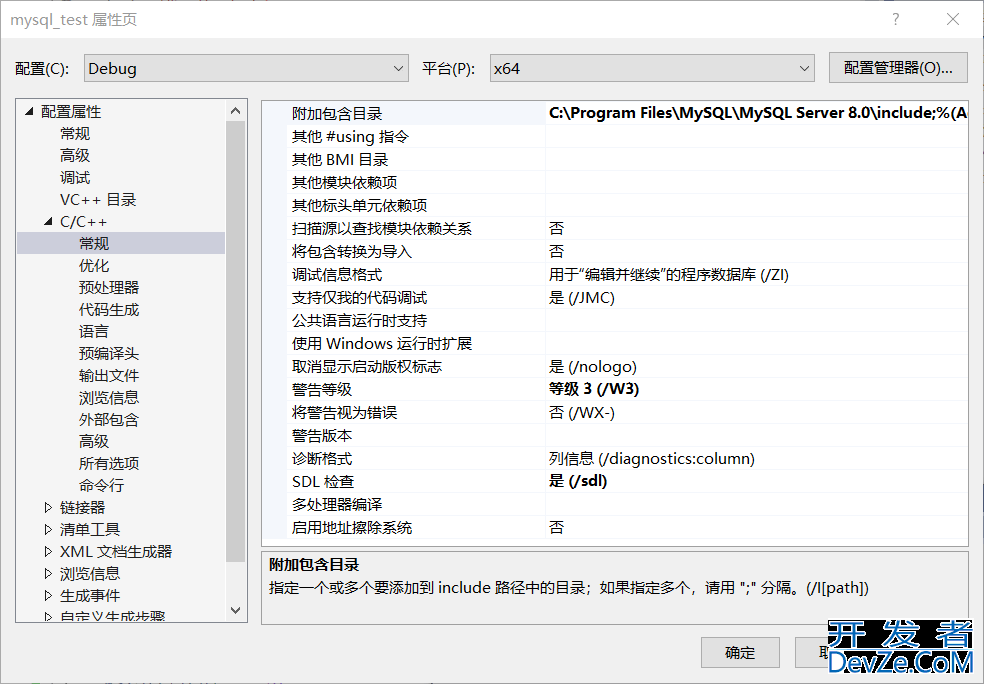Screen dimensions: 984x684
Task: Select the 代码生成 tree item
Action: tap(109, 309)
